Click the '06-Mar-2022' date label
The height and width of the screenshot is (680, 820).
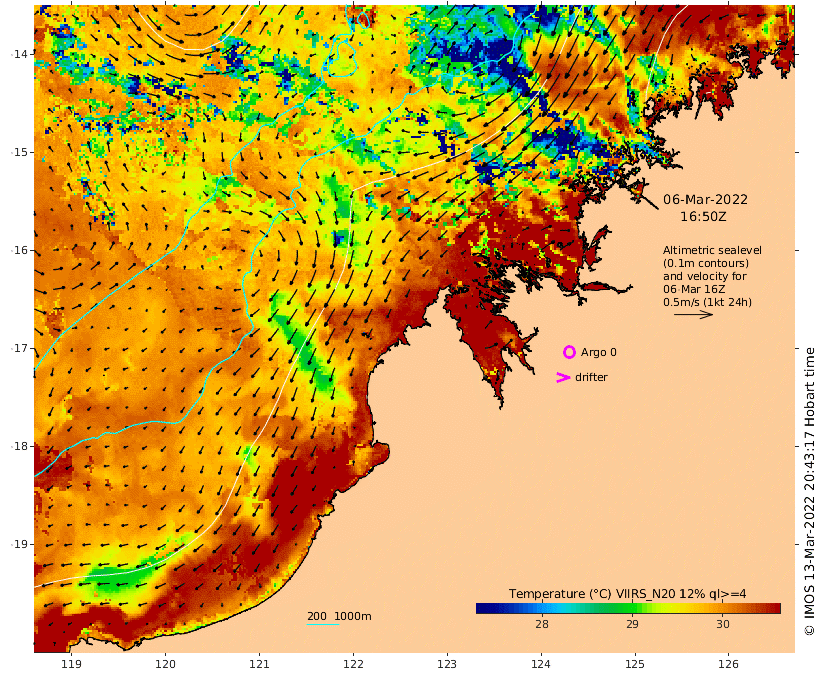point(705,199)
